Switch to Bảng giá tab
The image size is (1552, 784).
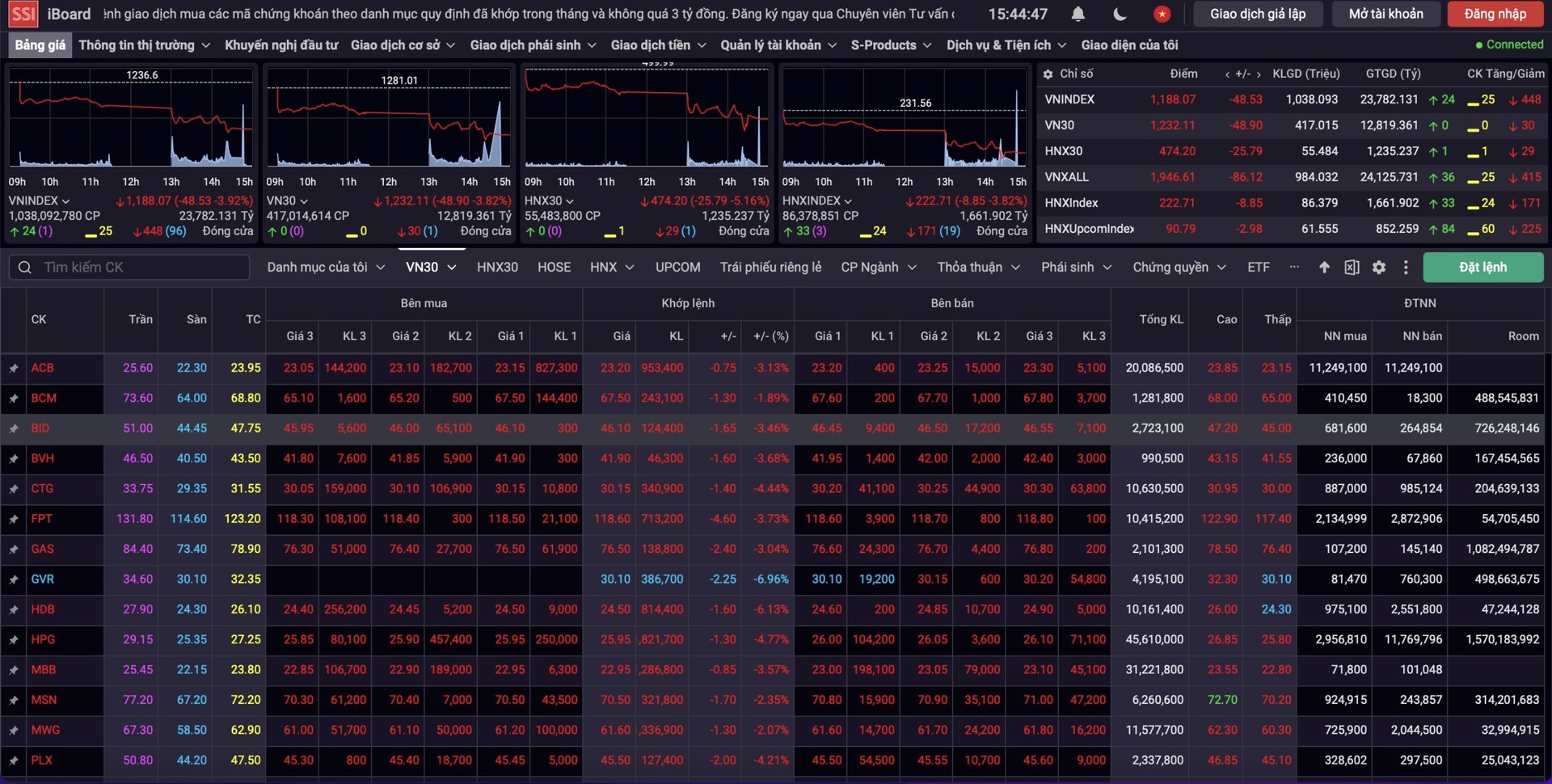coord(40,45)
